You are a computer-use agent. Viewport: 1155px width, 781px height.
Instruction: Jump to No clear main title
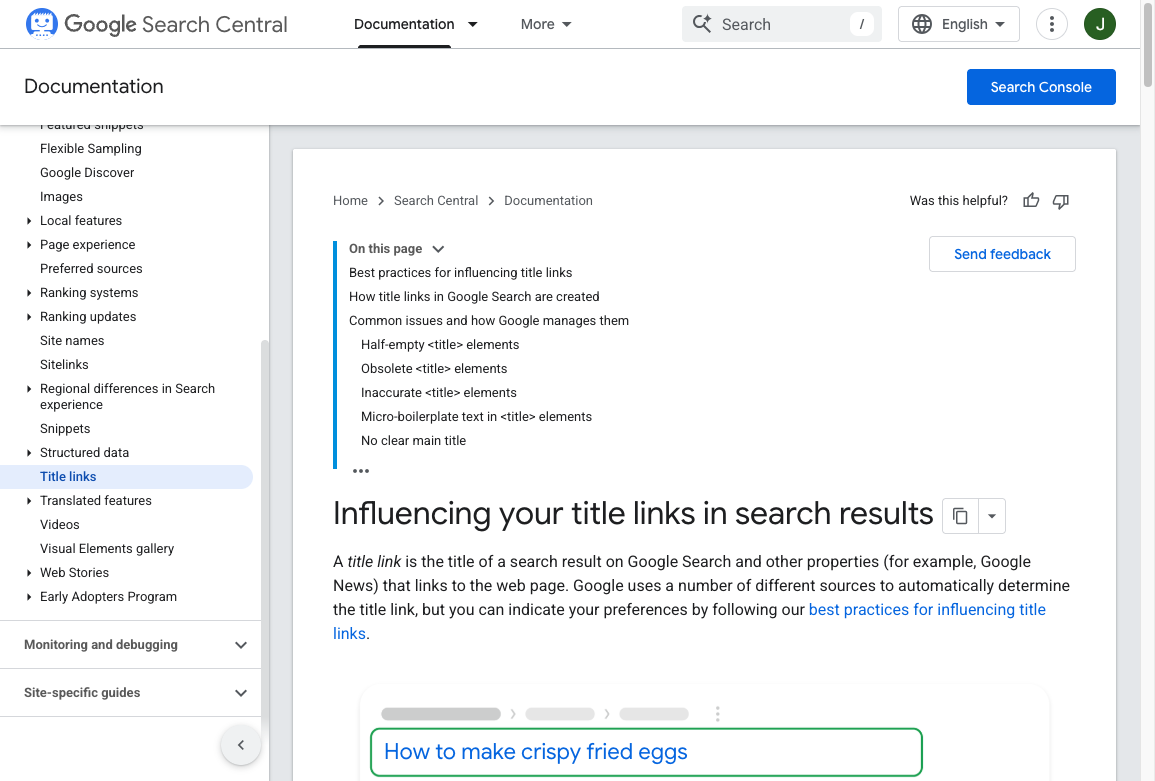(413, 441)
